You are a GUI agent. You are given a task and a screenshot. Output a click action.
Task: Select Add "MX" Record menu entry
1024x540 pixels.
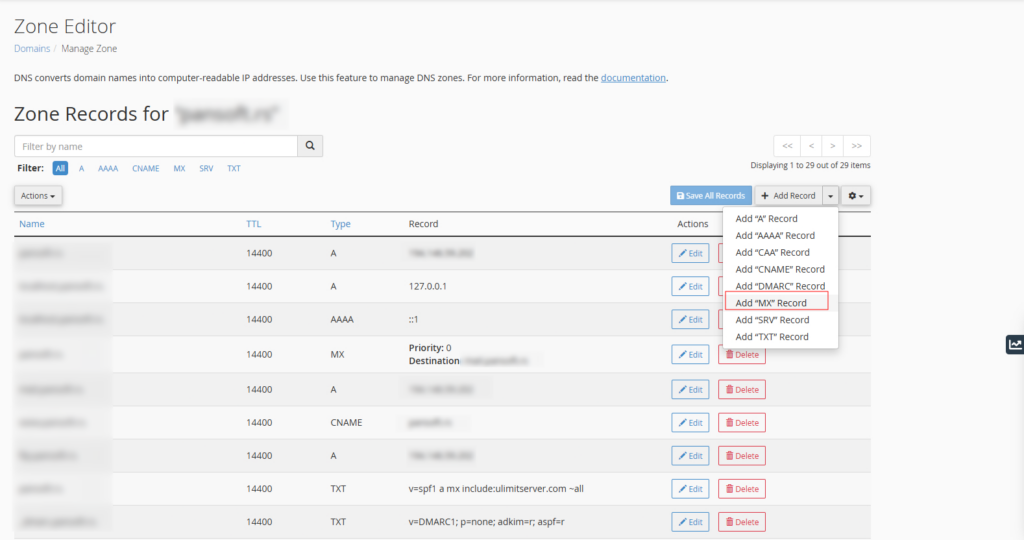771,303
